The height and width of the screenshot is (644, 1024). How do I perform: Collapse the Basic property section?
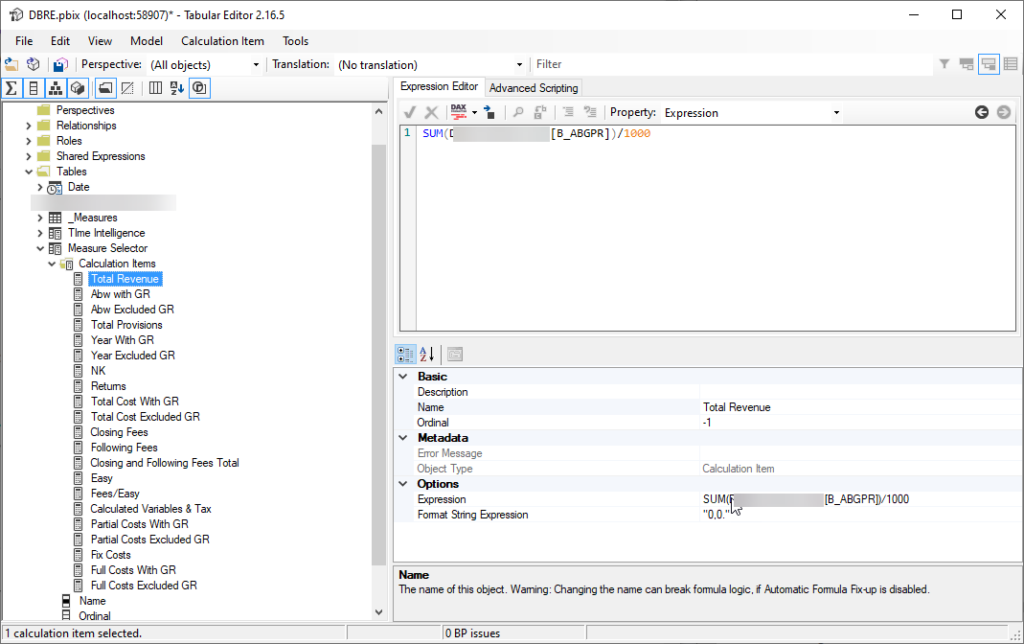(404, 377)
